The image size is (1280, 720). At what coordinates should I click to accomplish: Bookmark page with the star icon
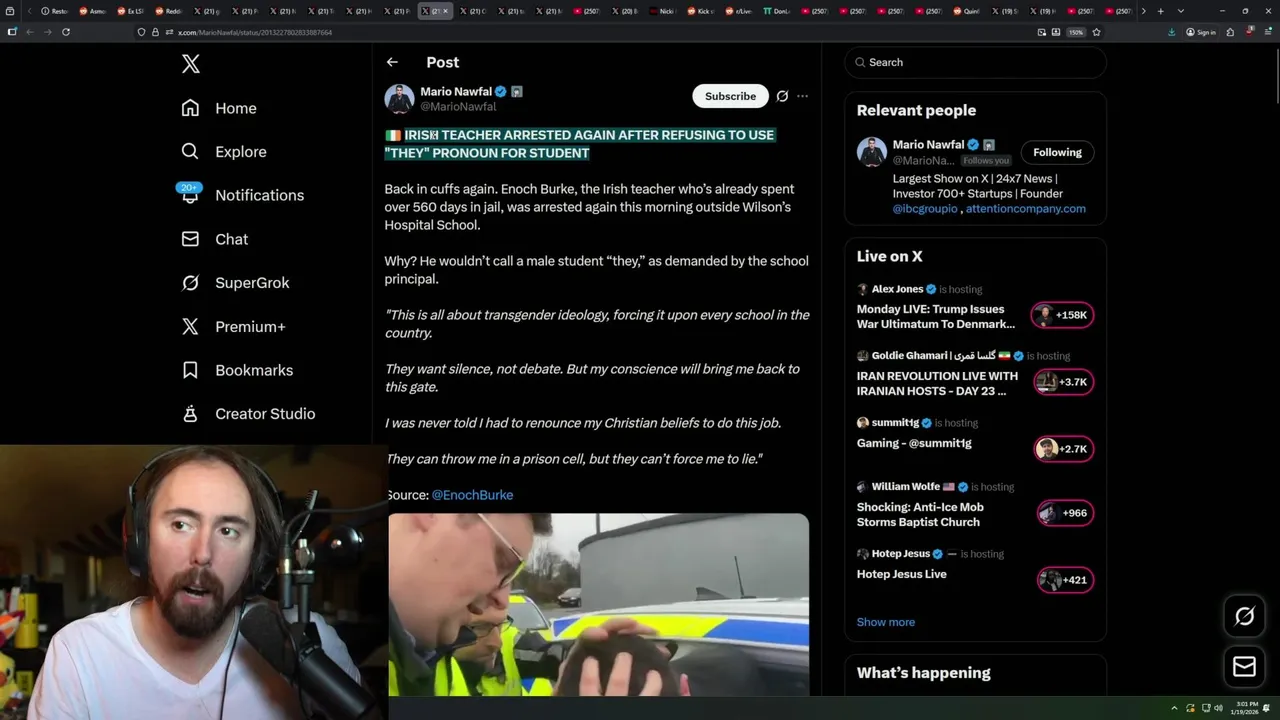click(1096, 32)
